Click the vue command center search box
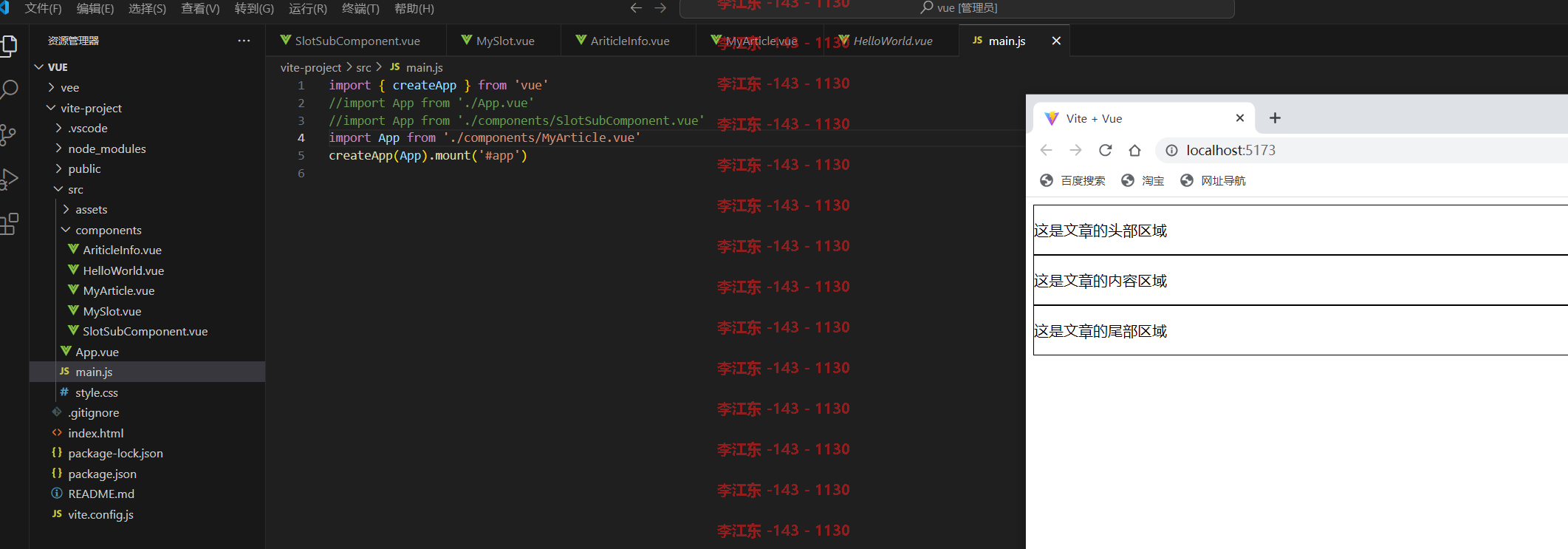1568x549 pixels. tap(956, 8)
